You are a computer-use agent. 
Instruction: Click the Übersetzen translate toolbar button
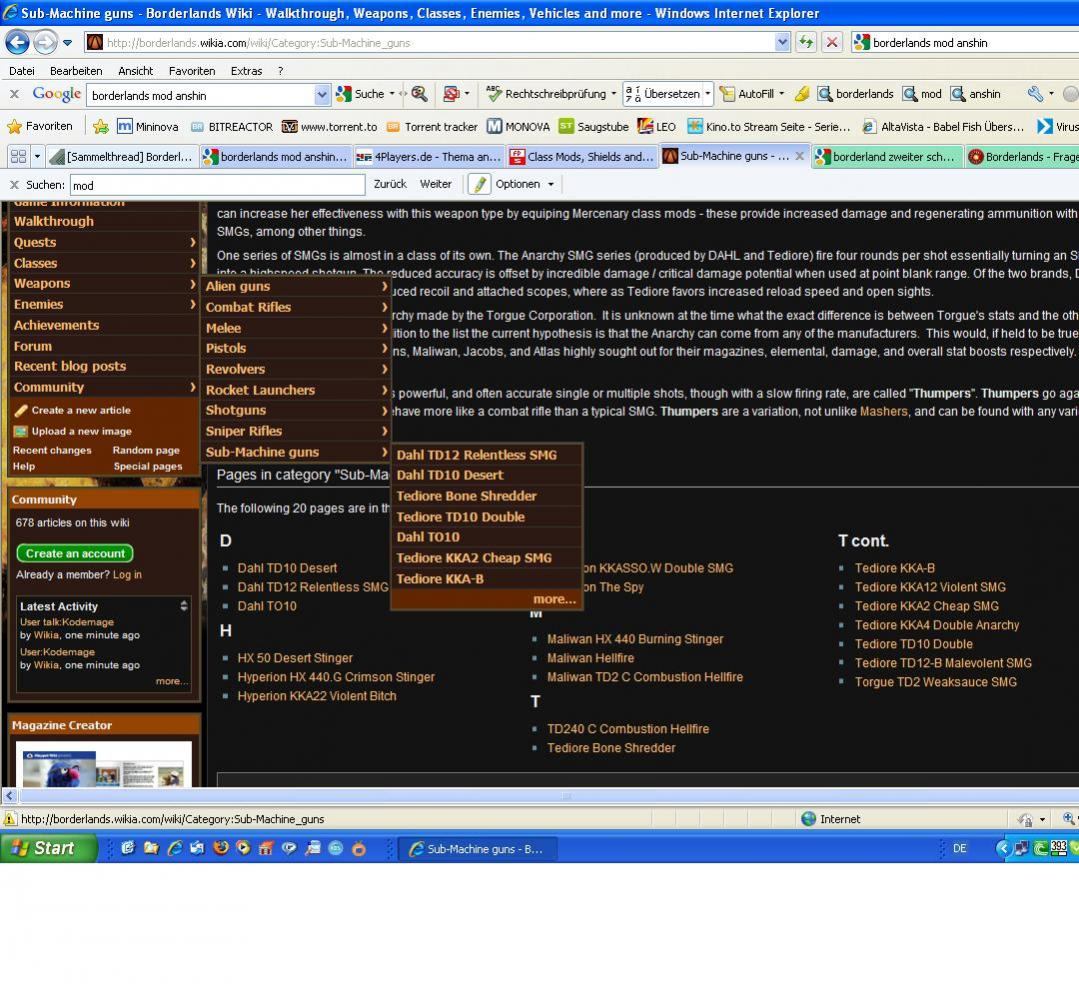tap(666, 94)
